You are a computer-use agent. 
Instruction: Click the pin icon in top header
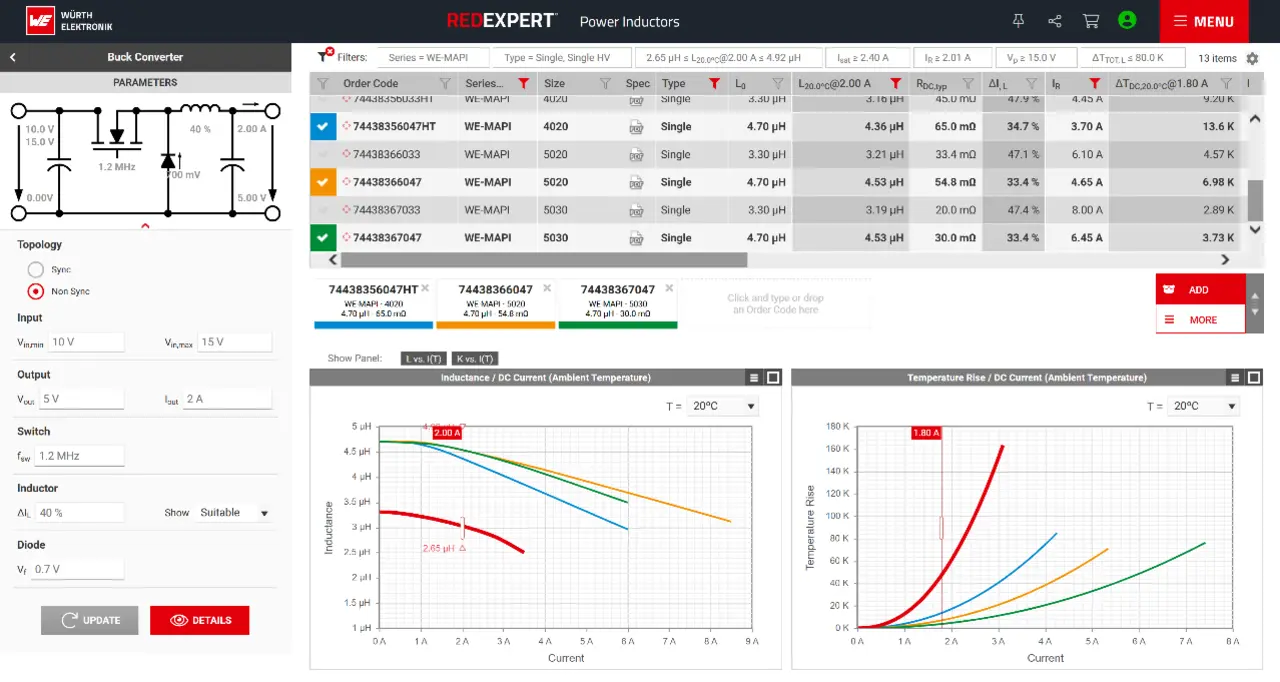pyautogui.click(x=1018, y=21)
